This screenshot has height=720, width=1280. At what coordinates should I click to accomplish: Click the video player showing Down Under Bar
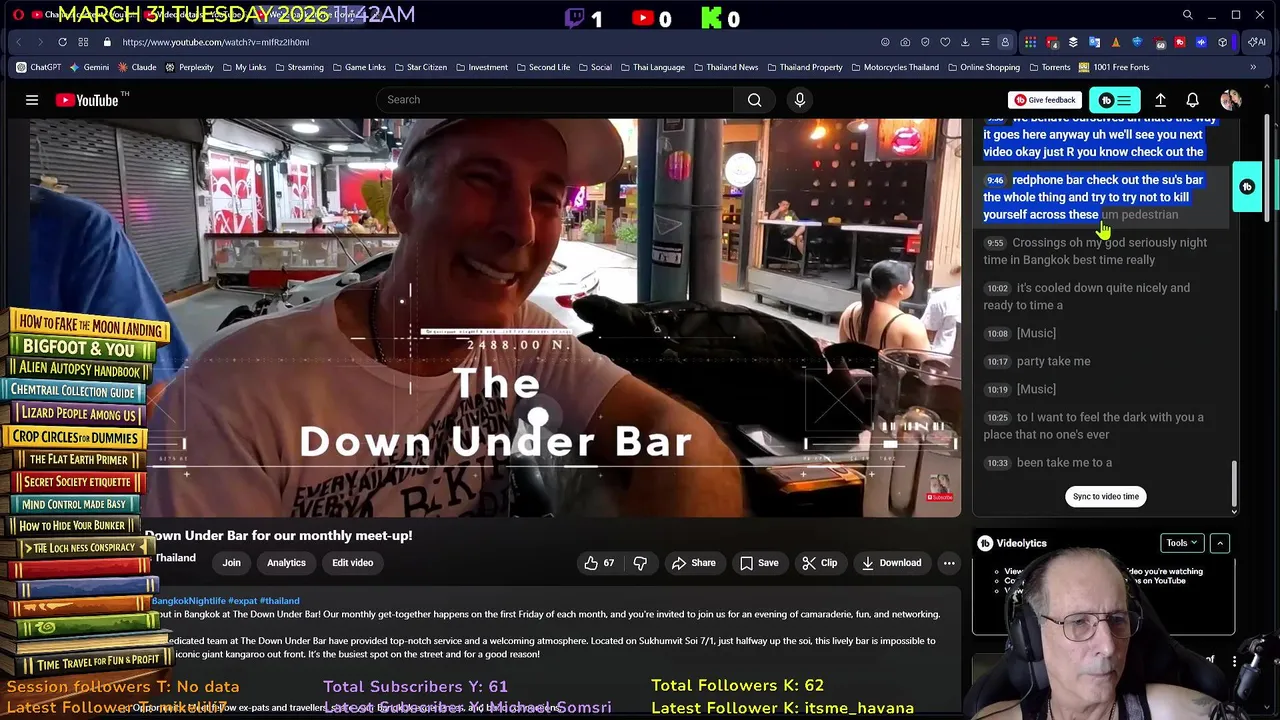coord(496,318)
